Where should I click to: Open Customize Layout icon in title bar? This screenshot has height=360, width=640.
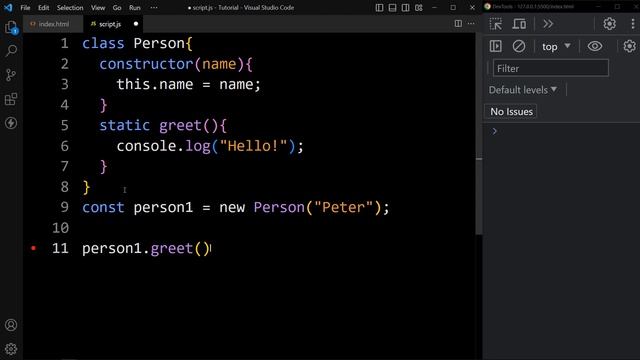pos(419,7)
